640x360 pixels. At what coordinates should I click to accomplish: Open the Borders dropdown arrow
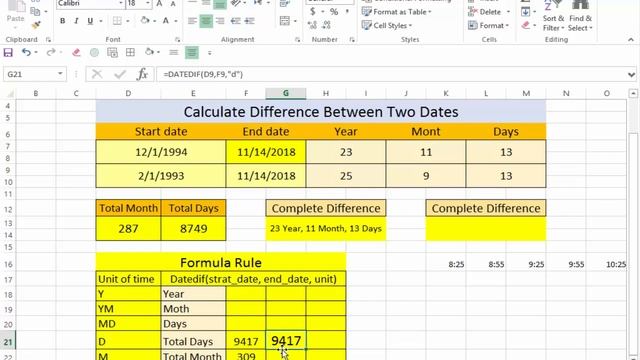click(x=128, y=21)
